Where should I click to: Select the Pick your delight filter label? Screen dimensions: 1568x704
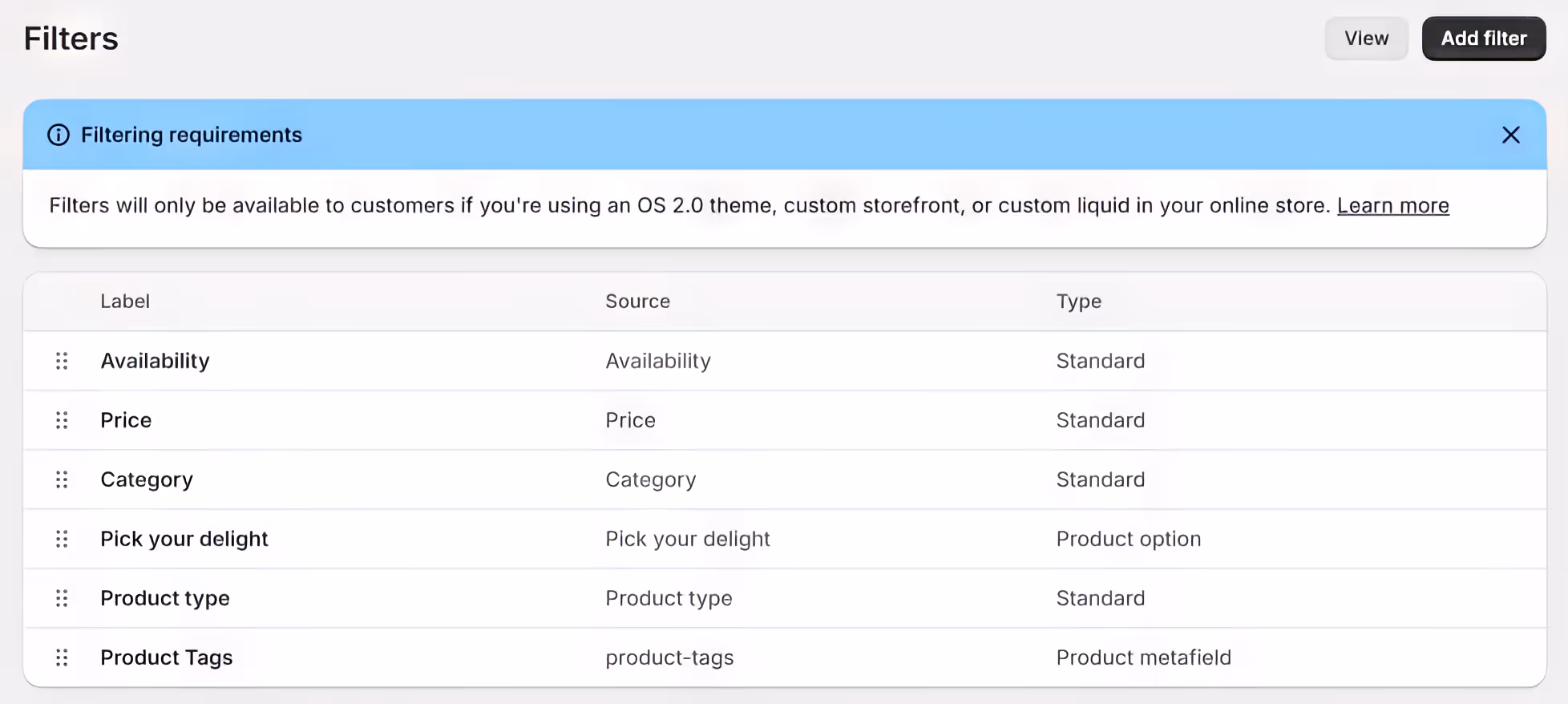[x=184, y=539]
